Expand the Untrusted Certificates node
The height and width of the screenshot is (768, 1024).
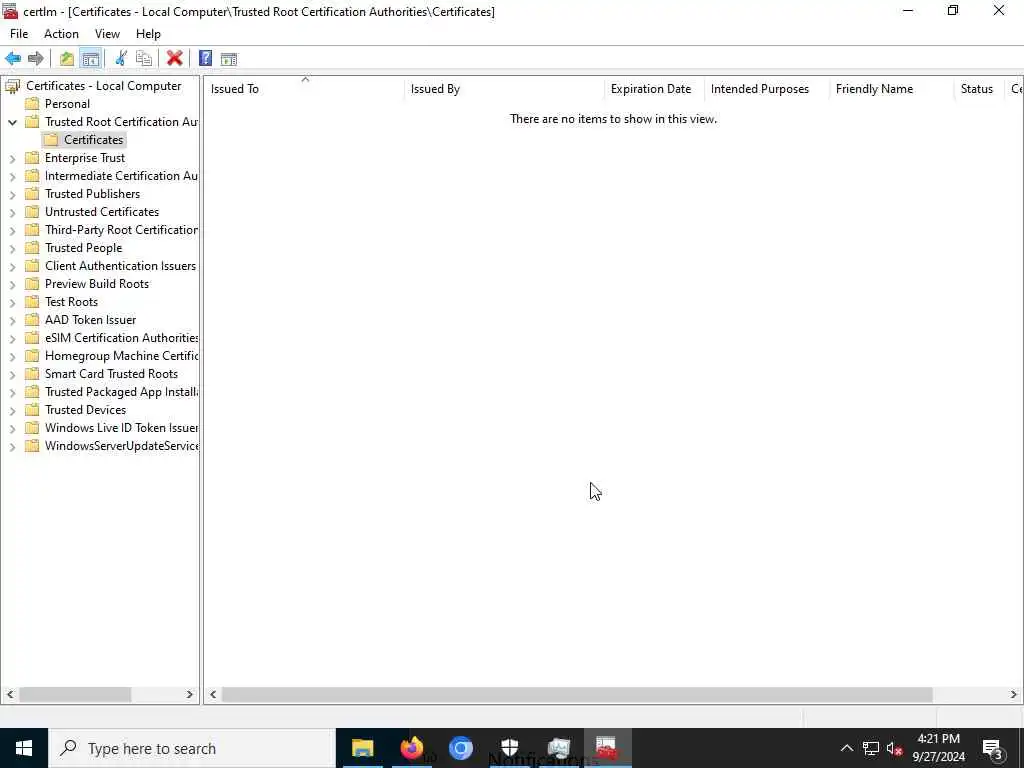(12, 212)
